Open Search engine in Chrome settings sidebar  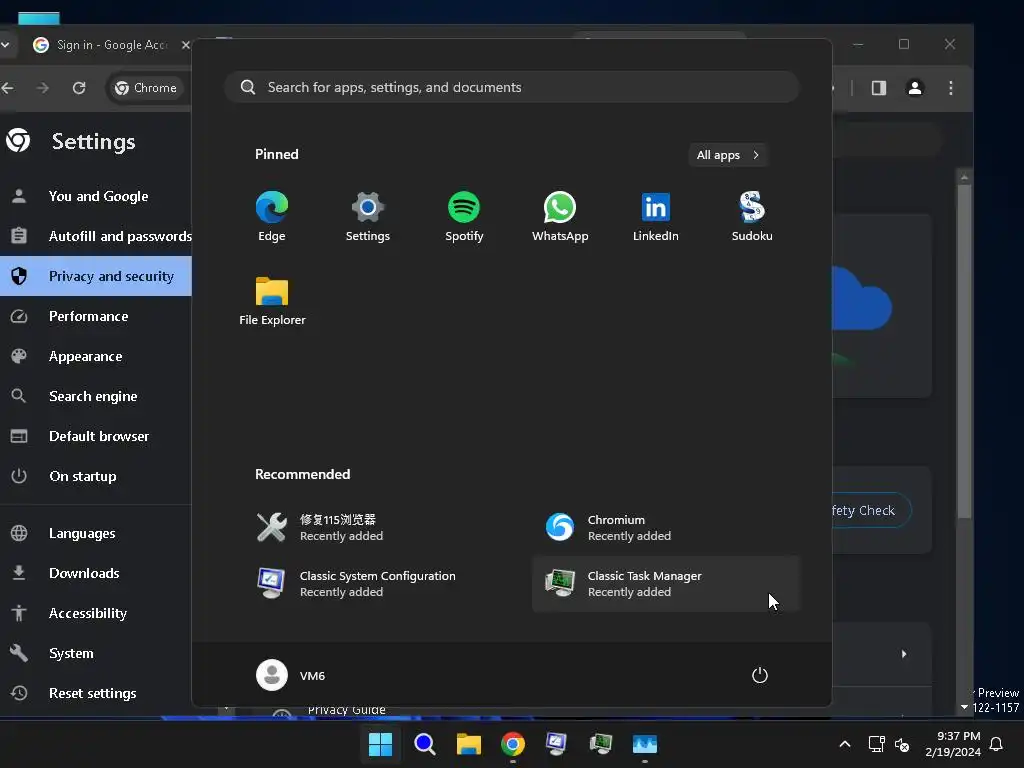pyautogui.click(x=95, y=396)
